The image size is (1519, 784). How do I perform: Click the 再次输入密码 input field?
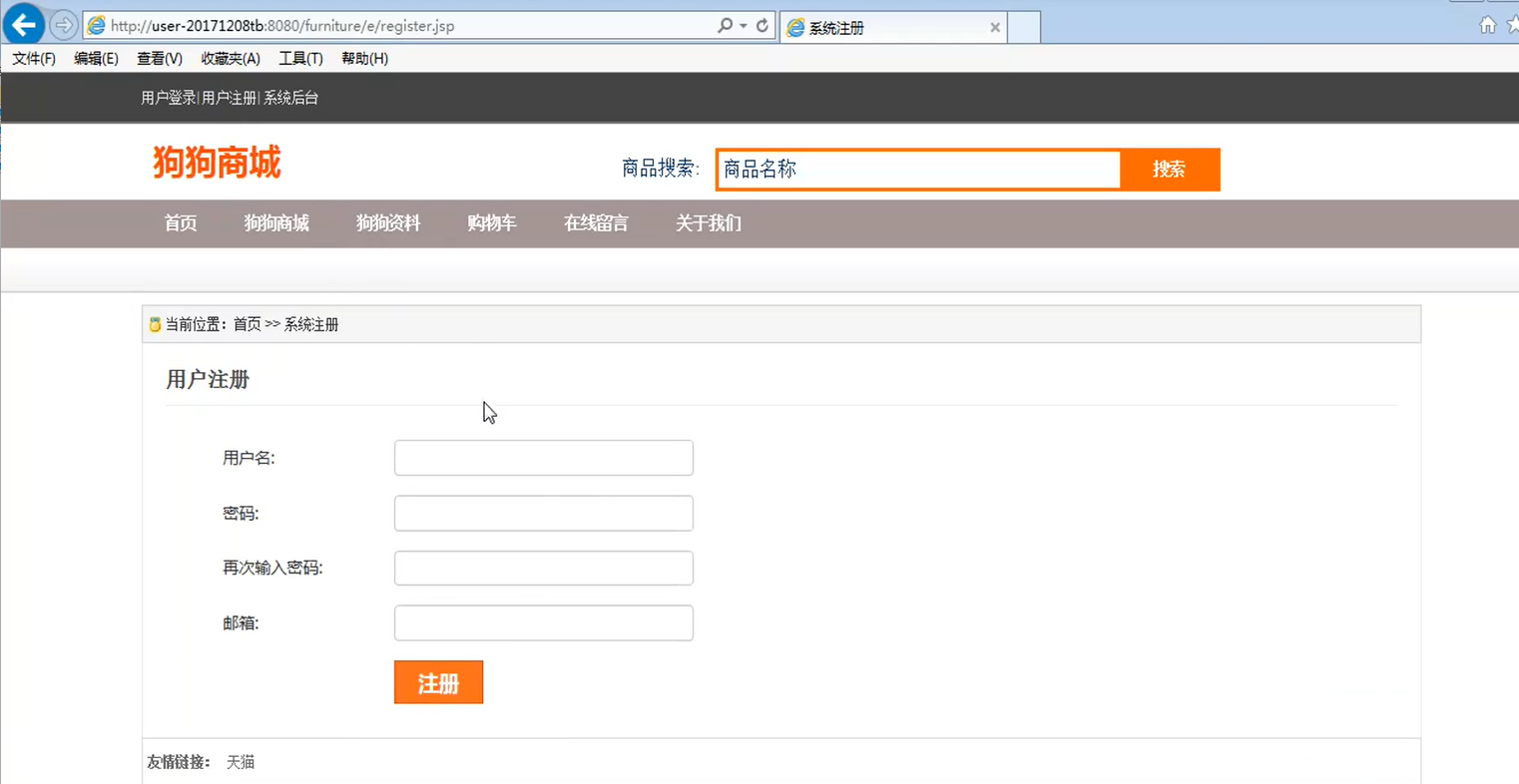click(x=544, y=569)
